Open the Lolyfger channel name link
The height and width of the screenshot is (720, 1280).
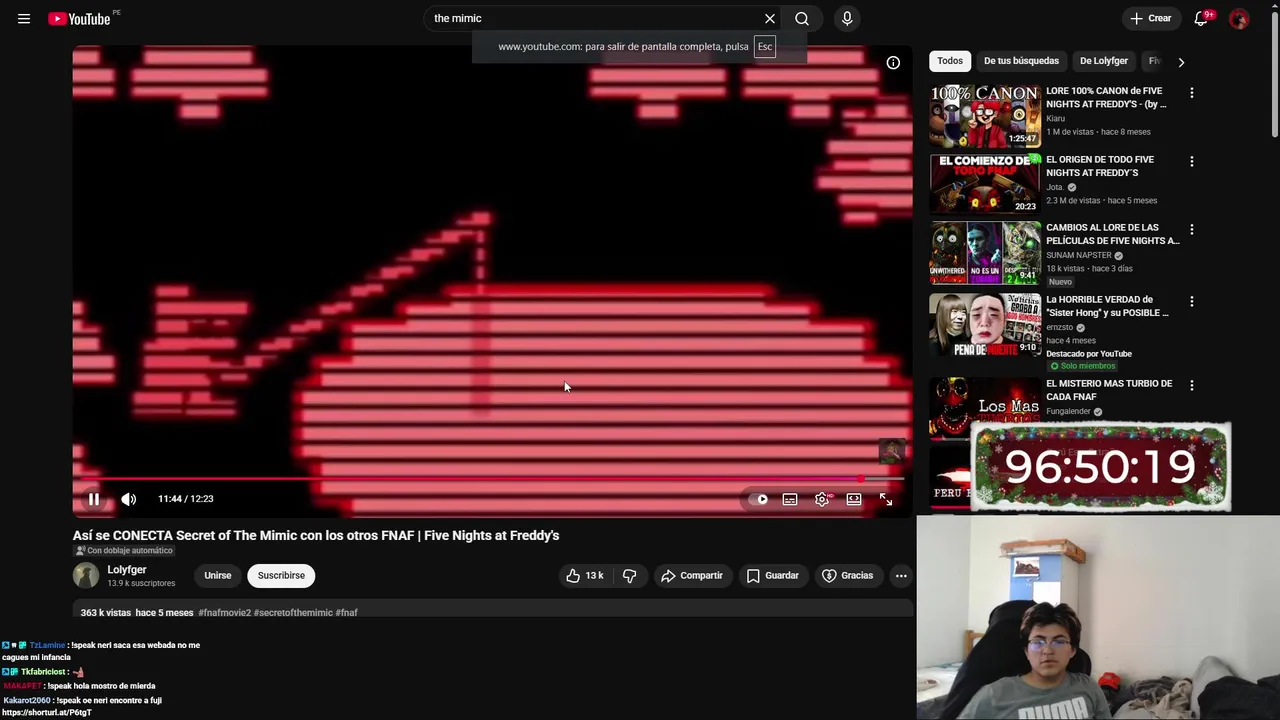point(127,570)
